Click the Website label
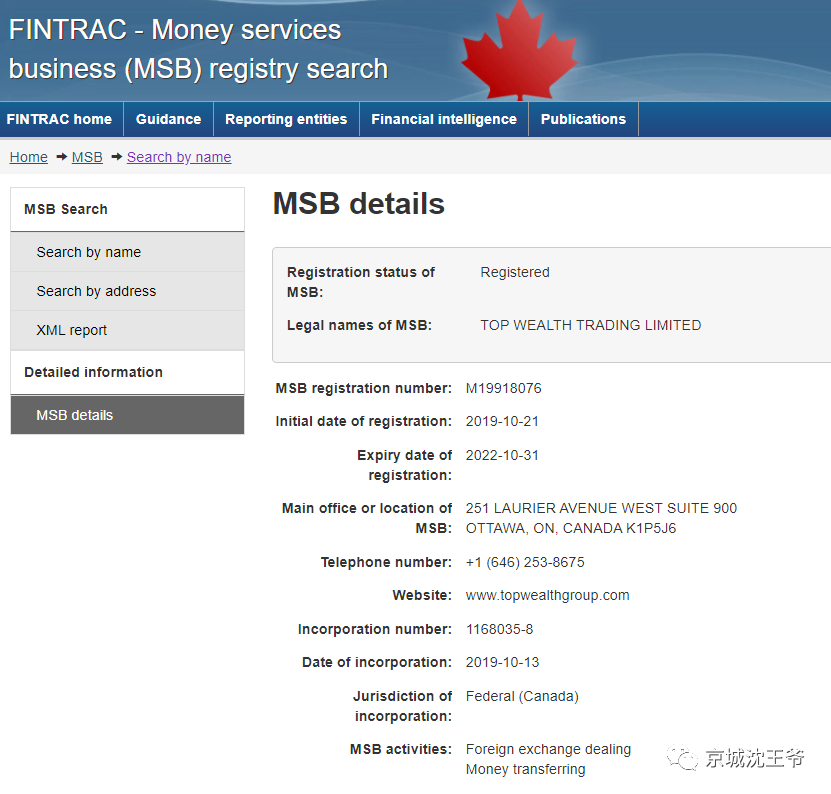Image resolution: width=831 pixels, height=794 pixels. click(422, 596)
